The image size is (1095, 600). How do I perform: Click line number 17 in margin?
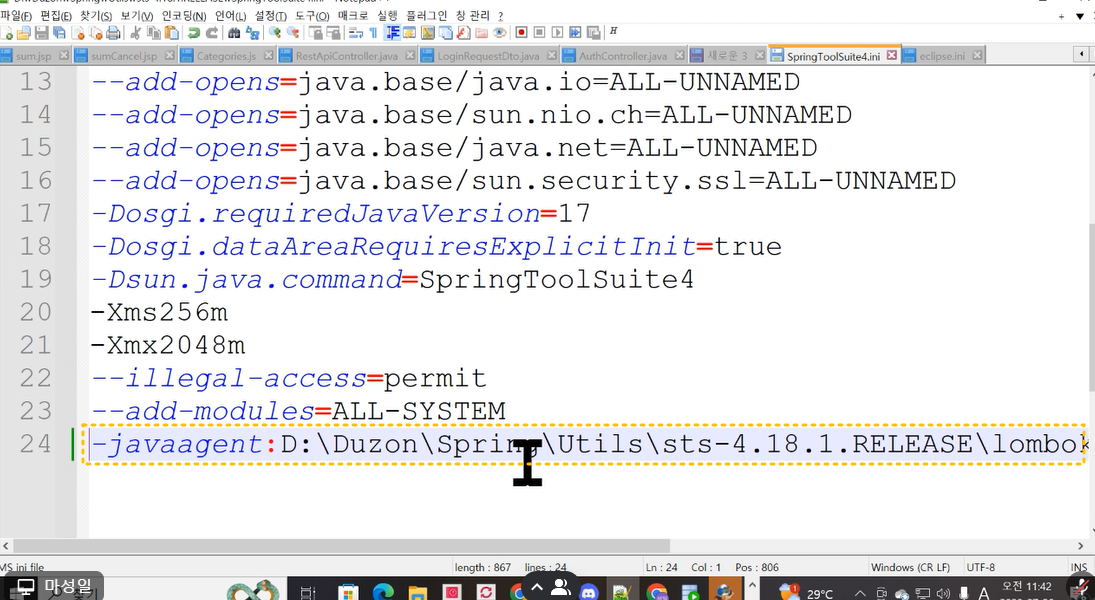36,213
